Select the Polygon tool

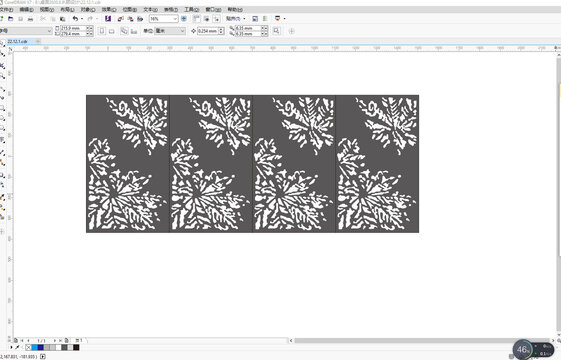pos(2,128)
